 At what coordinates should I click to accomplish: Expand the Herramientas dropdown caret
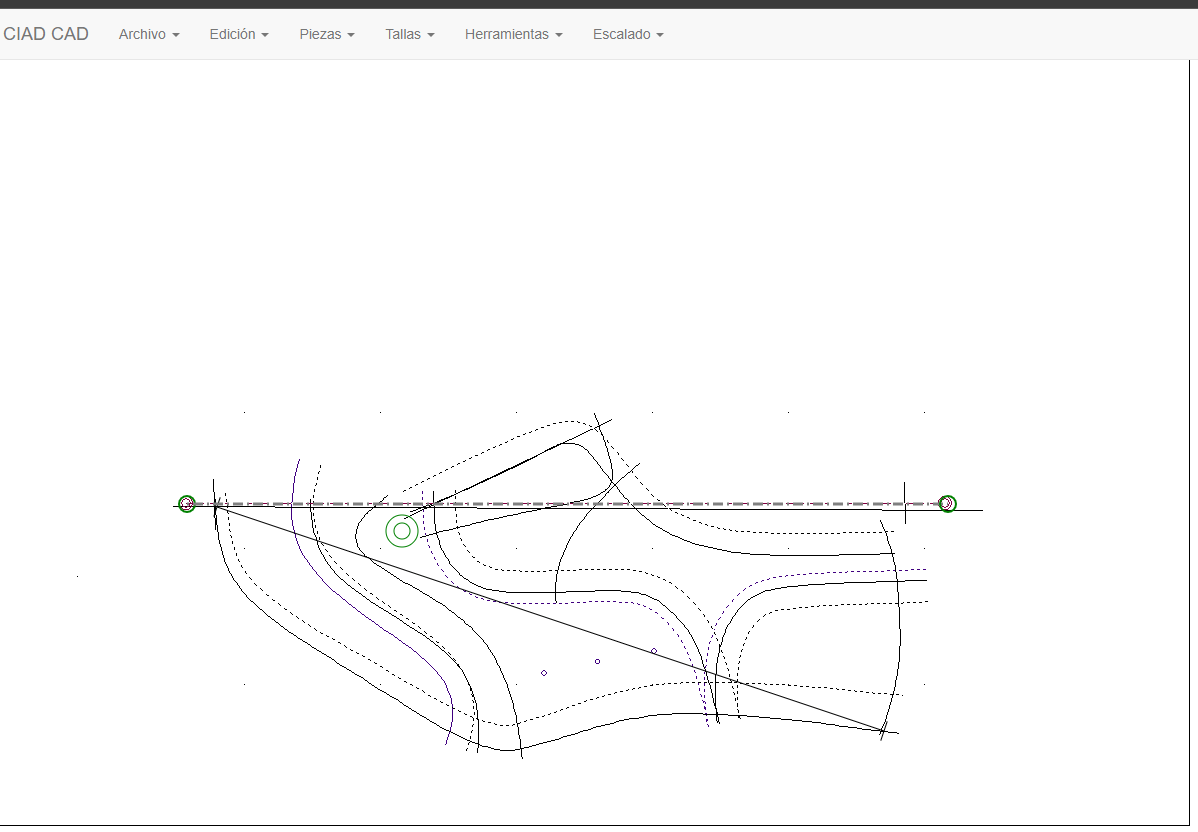point(559,35)
